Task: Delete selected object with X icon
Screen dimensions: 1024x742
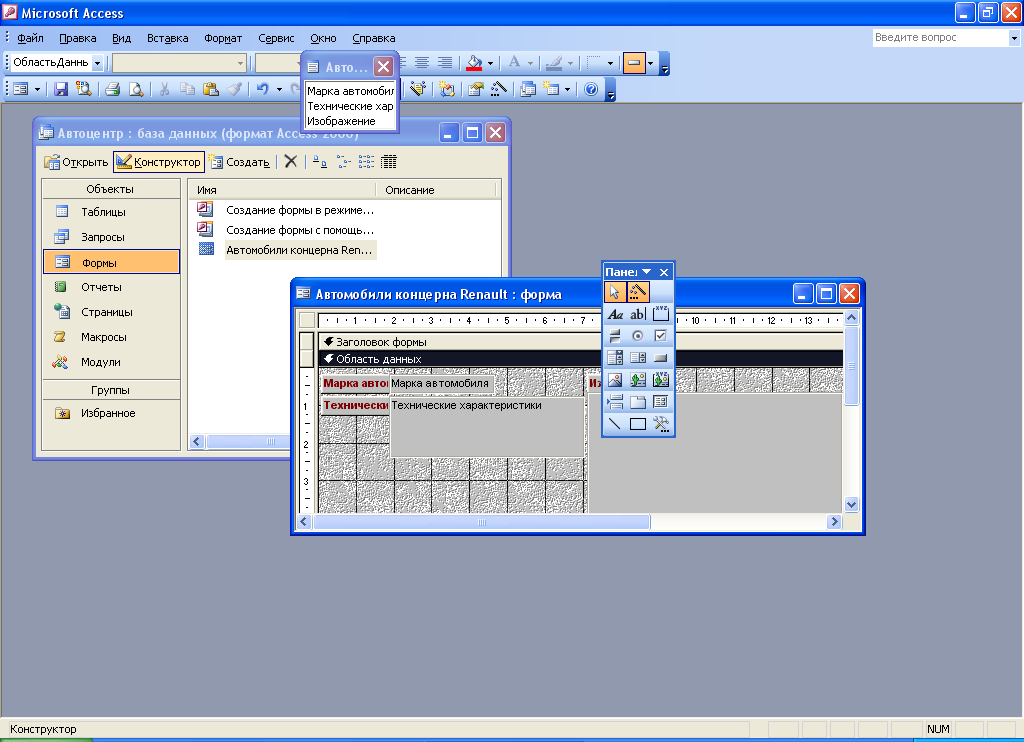Action: (291, 161)
